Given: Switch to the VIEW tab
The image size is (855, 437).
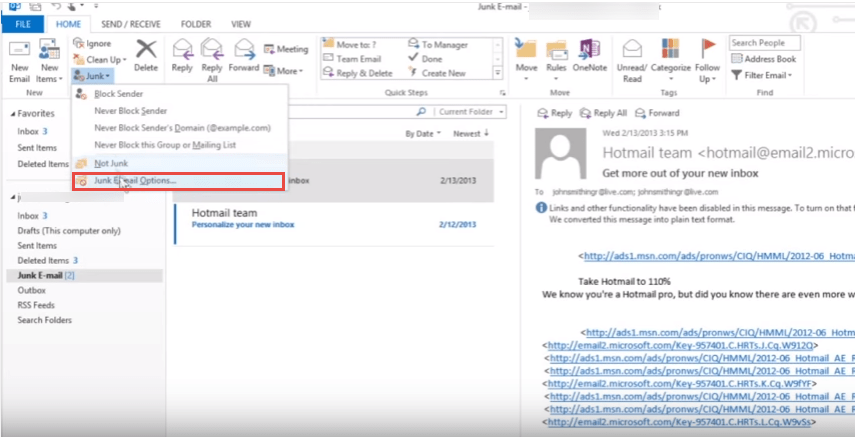Looking at the screenshot, I should coord(241,24).
